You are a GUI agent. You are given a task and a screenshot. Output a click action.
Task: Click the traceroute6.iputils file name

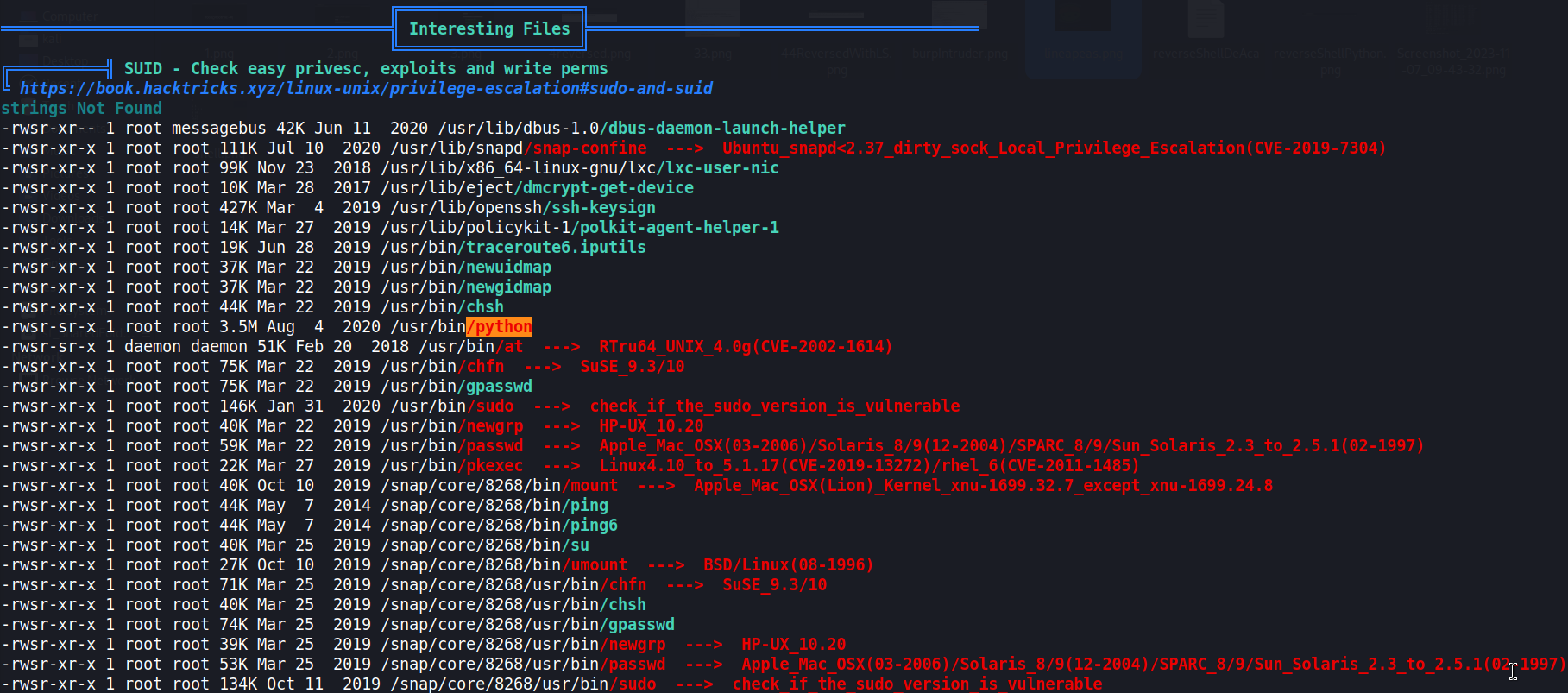pyautogui.click(x=556, y=247)
